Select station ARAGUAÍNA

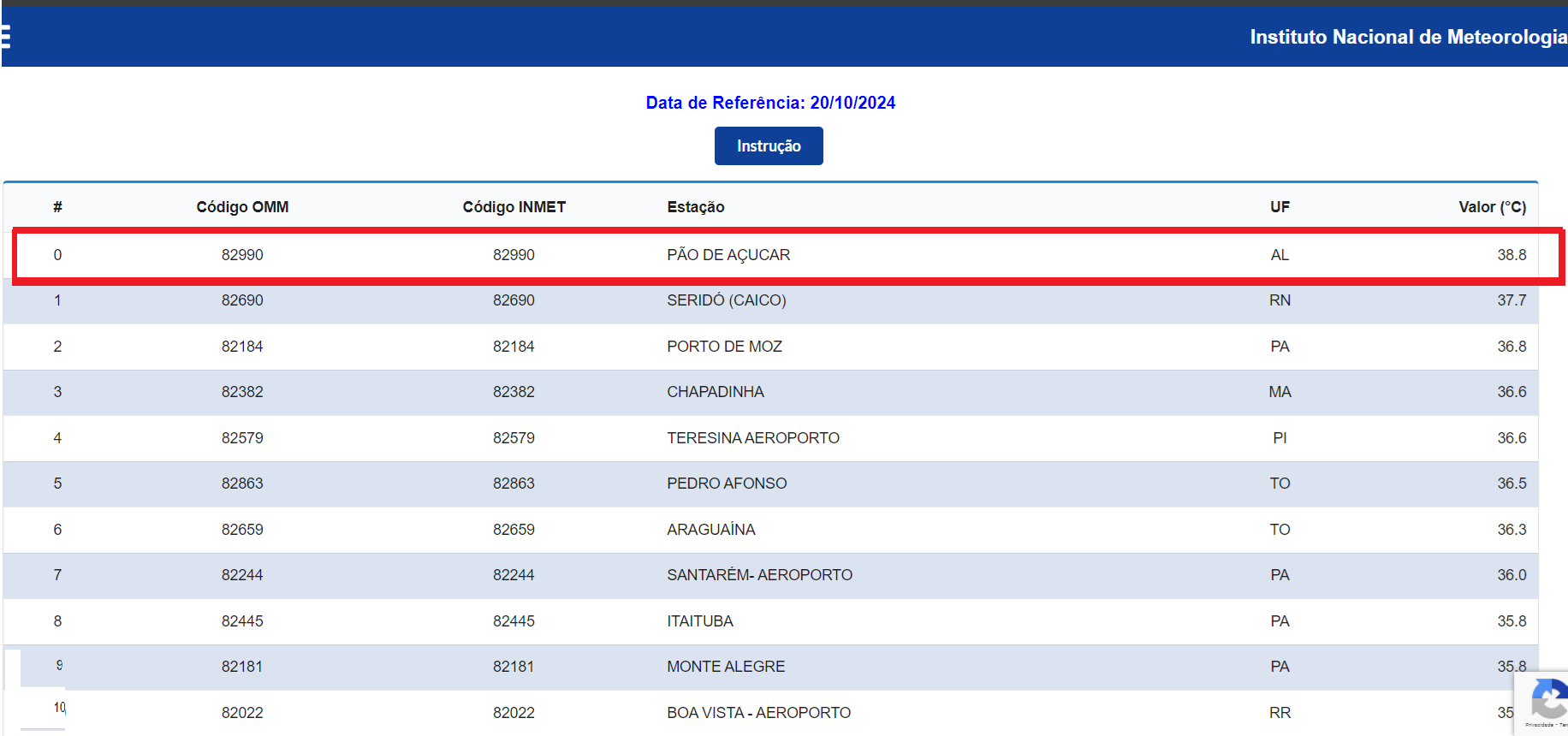(711, 530)
